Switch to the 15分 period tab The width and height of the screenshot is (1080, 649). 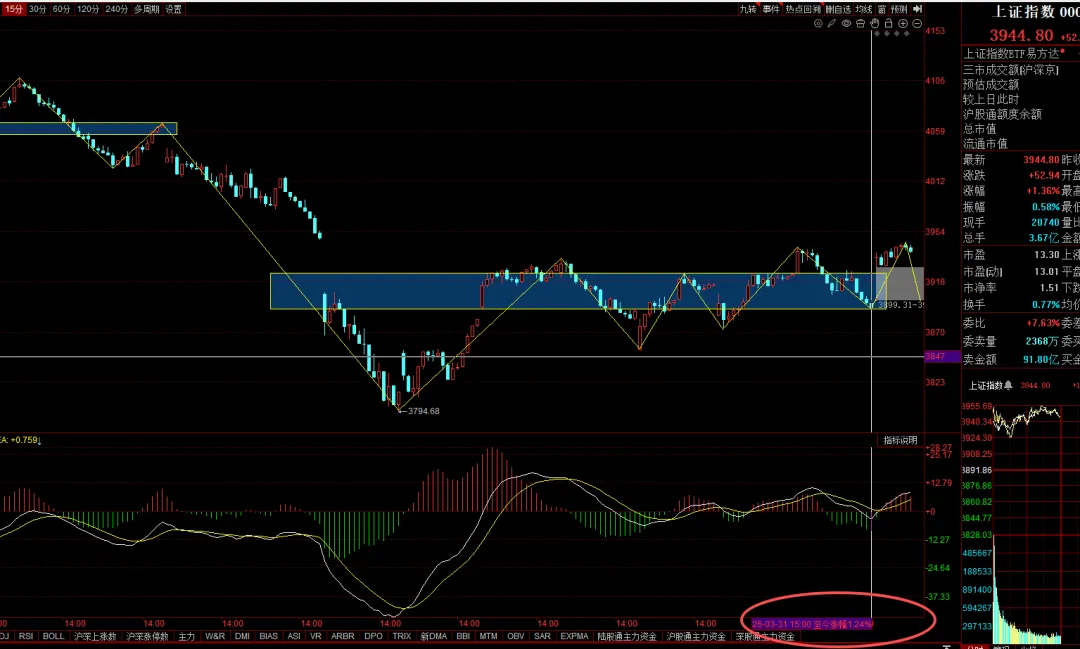tap(13, 9)
